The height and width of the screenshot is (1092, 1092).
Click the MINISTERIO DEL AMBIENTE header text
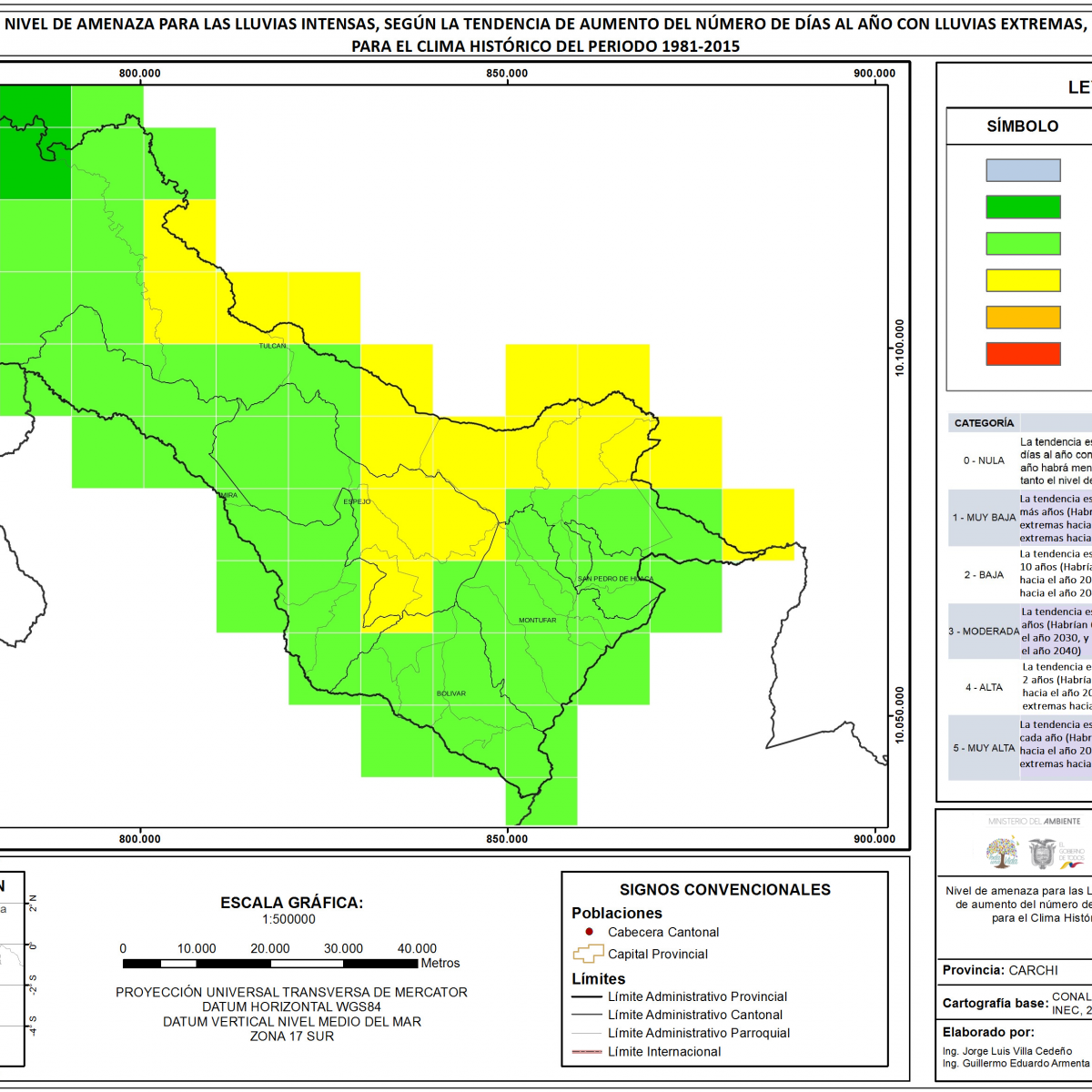coord(1035,821)
